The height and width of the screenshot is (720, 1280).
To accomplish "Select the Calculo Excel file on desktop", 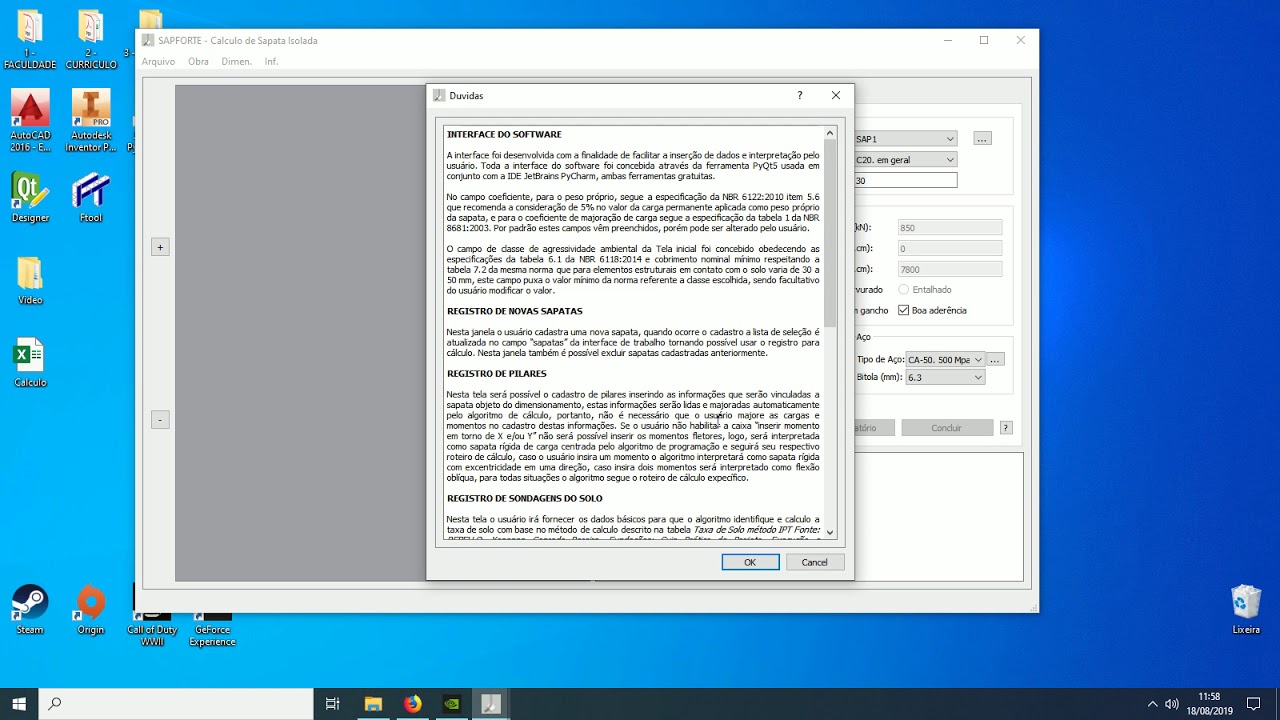I will point(30,363).
